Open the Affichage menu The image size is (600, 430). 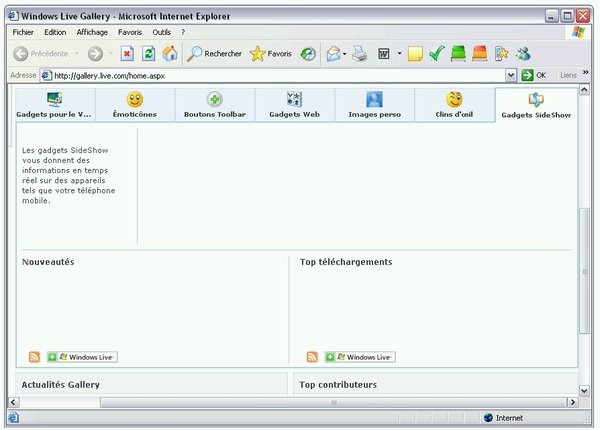92,33
